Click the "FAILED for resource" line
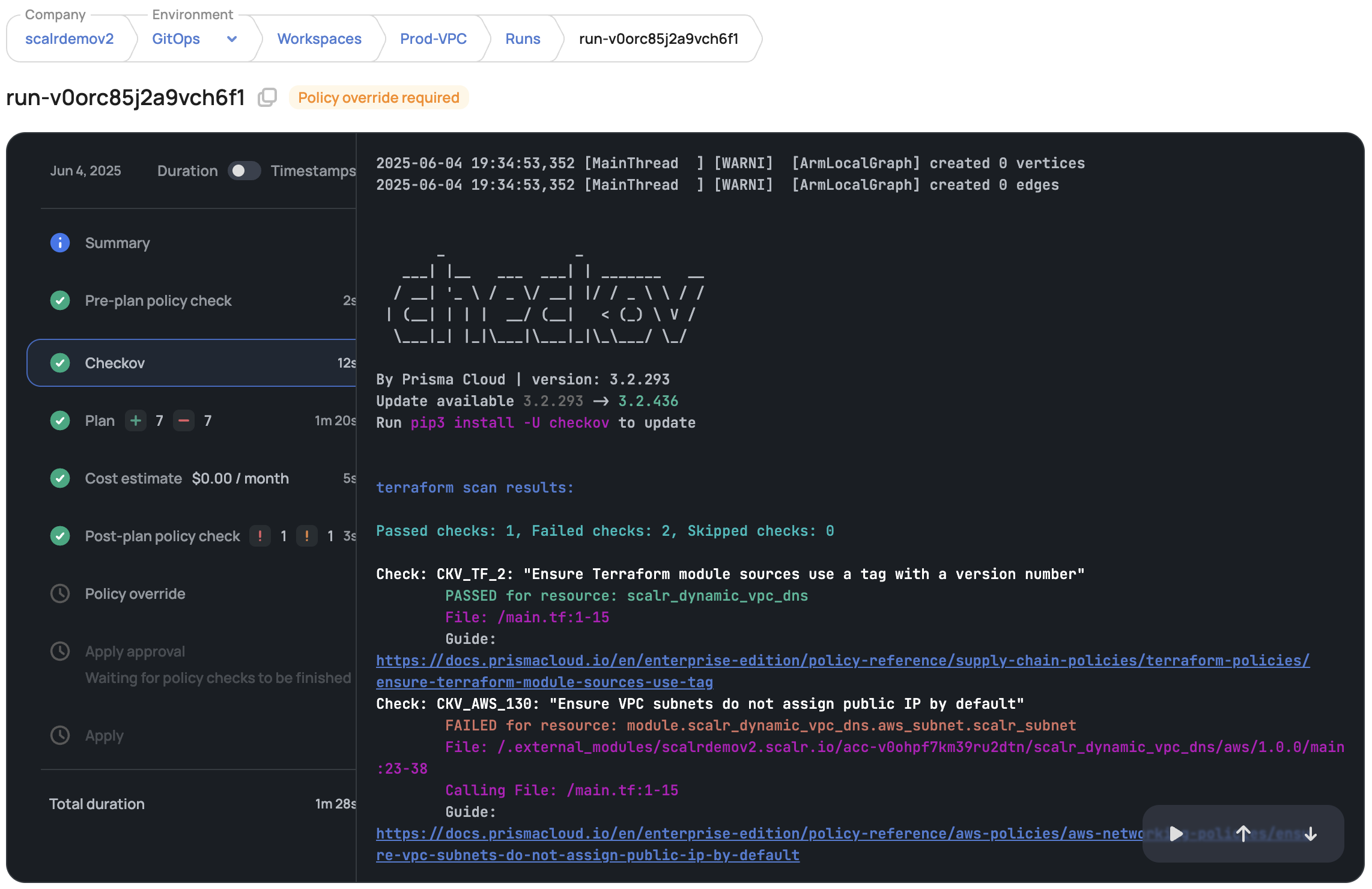The height and width of the screenshot is (889, 1372). [x=760, y=726]
